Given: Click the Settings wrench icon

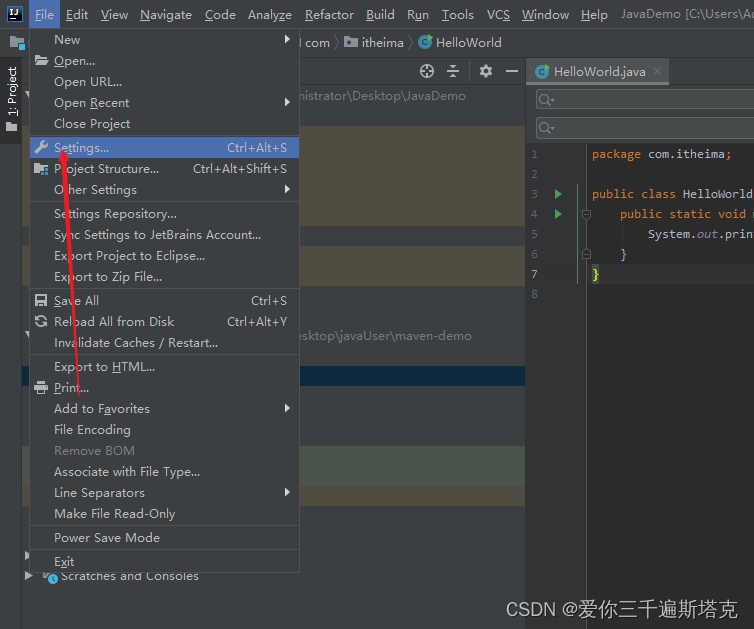Looking at the screenshot, I should pyautogui.click(x=41, y=148).
